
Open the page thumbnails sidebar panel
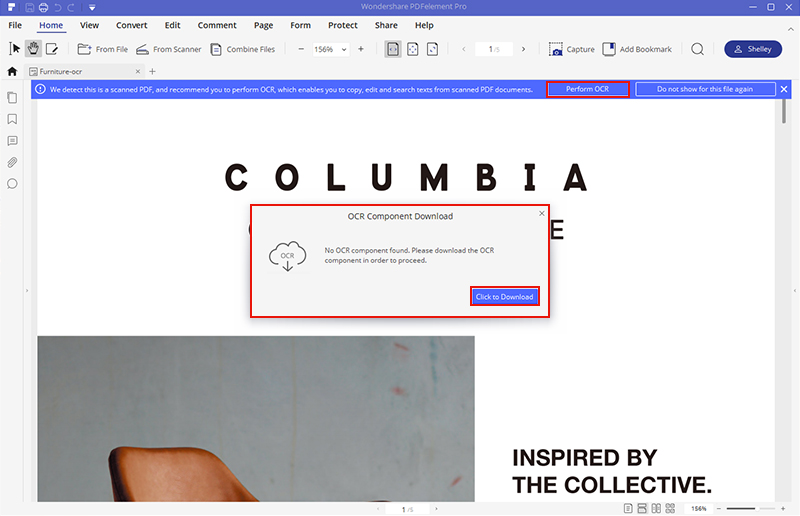tap(12, 97)
